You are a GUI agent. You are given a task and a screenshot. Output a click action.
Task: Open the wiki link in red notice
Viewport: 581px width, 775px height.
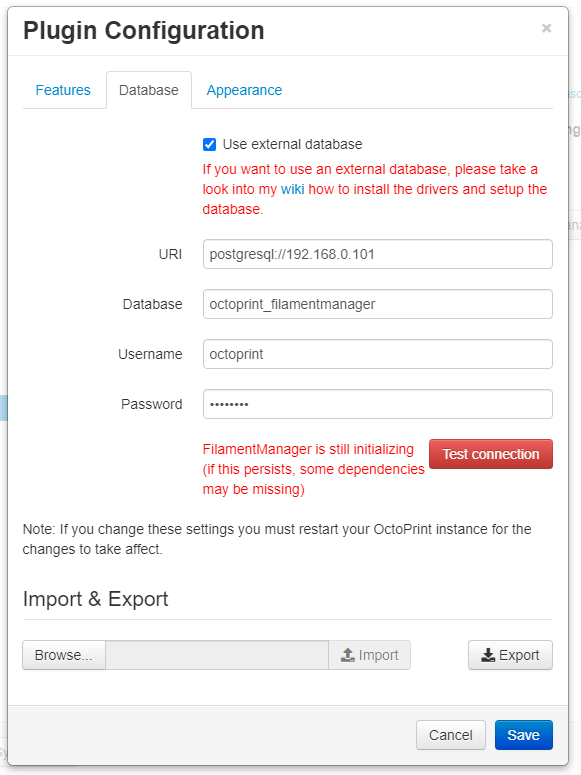292,189
